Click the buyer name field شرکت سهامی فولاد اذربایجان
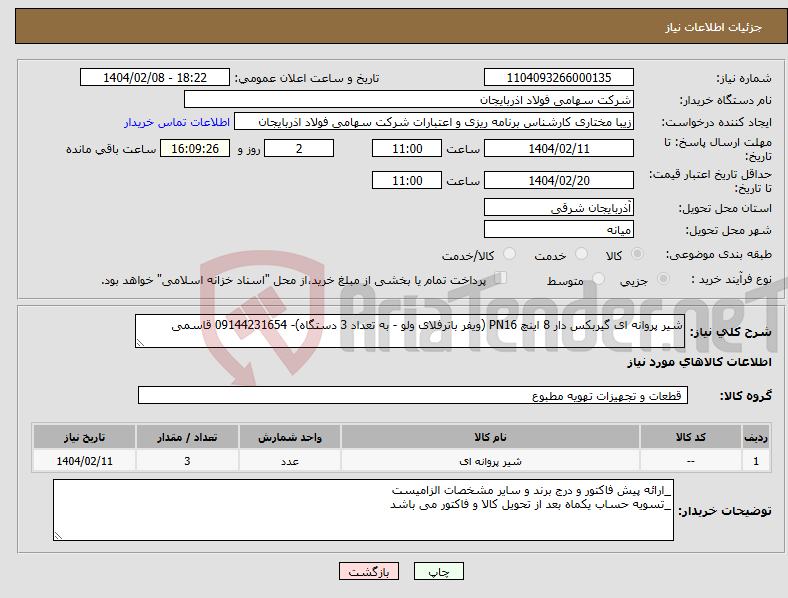Image resolution: width=788 pixels, height=598 pixels. point(409,99)
